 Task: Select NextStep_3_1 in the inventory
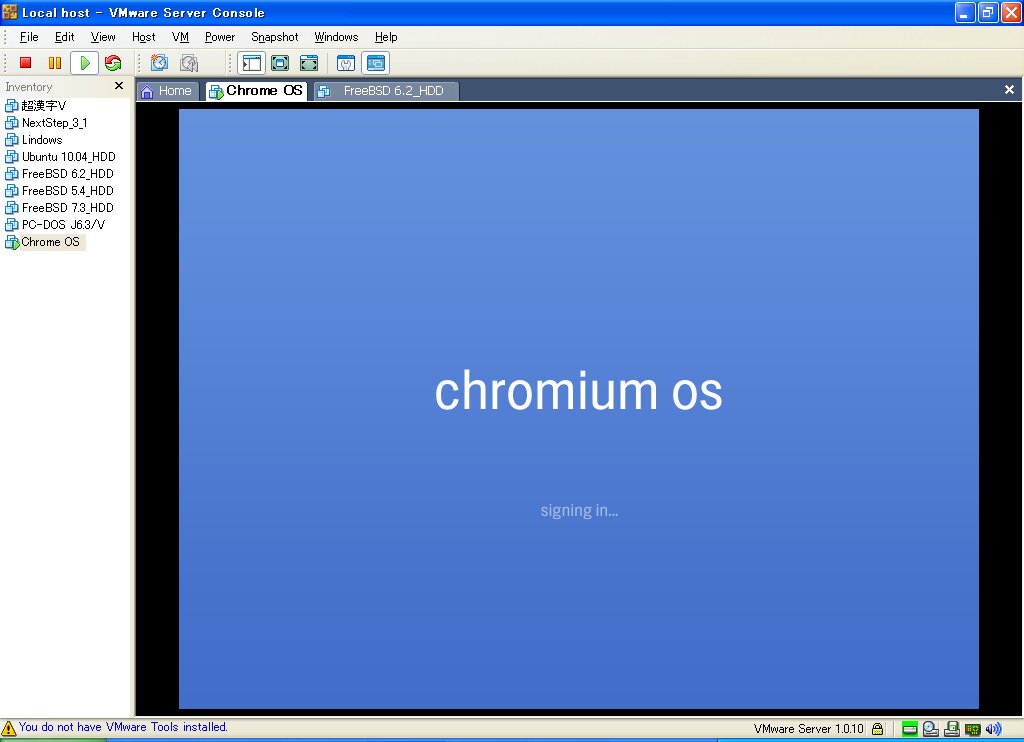click(x=55, y=123)
